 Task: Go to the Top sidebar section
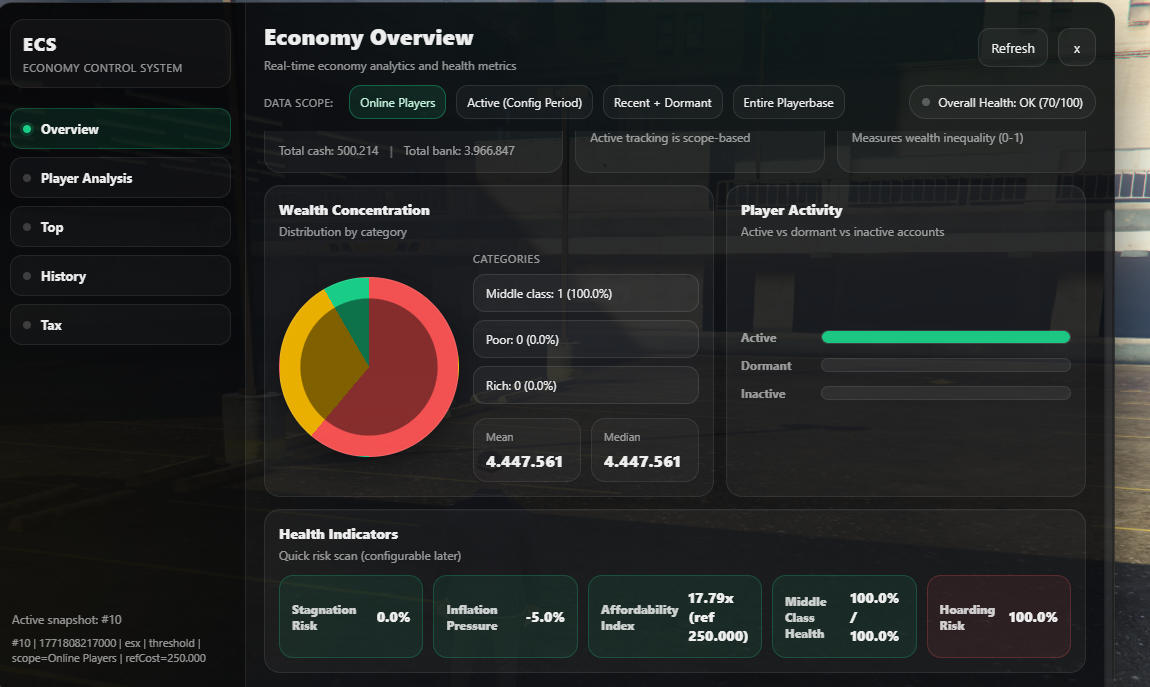(x=120, y=227)
